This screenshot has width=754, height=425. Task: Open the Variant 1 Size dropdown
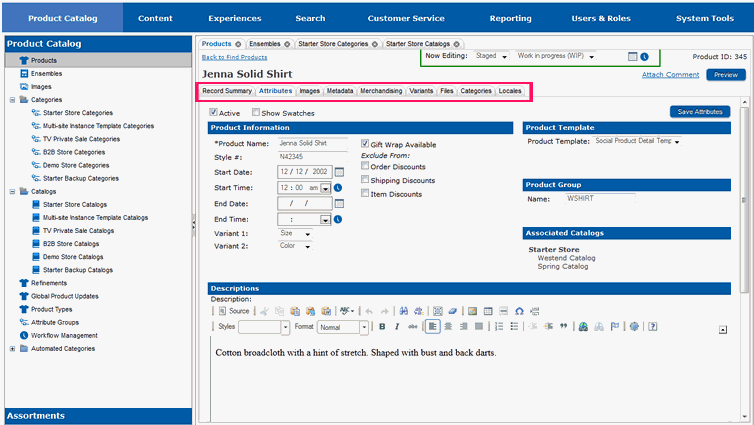tap(307, 234)
